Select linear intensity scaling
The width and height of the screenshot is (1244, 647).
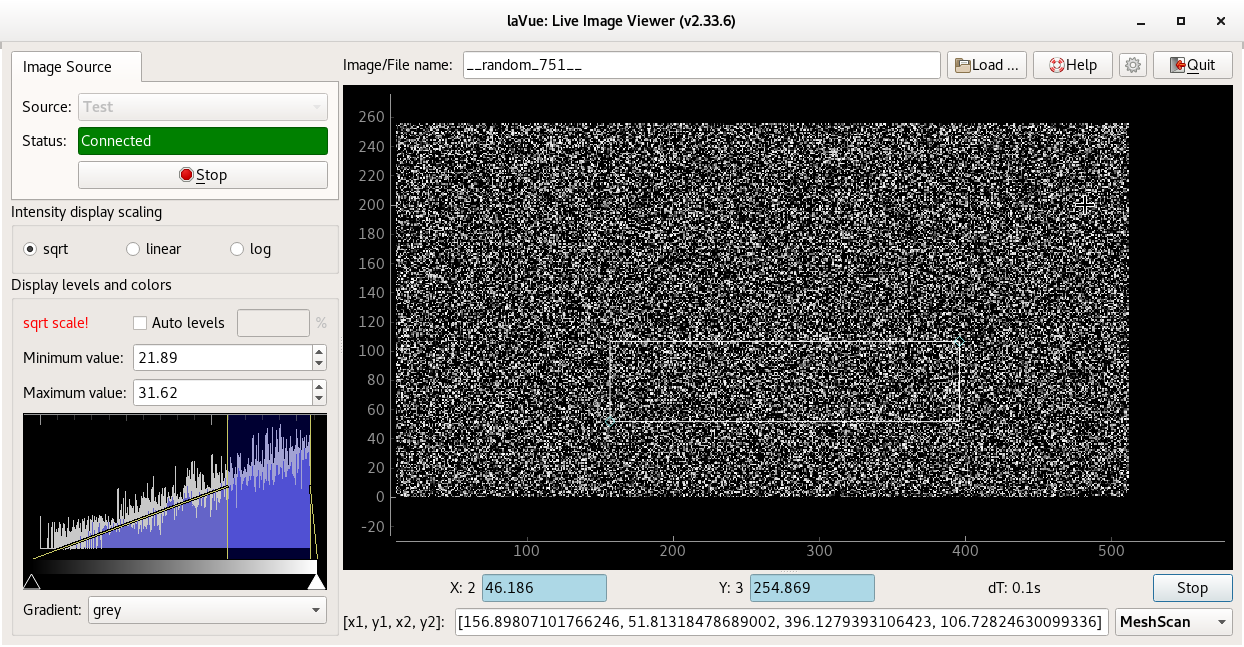click(x=133, y=249)
